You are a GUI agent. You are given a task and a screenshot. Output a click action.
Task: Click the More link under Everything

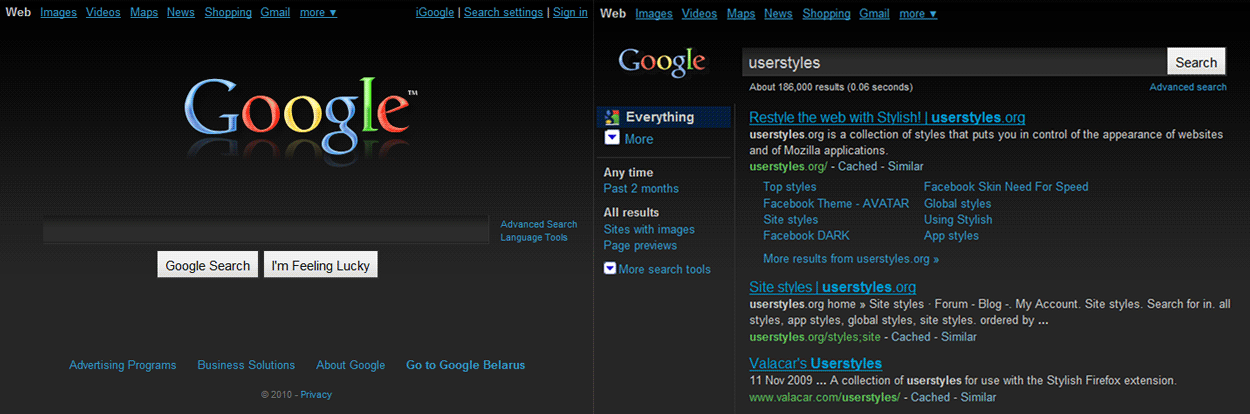pyautogui.click(x=639, y=139)
